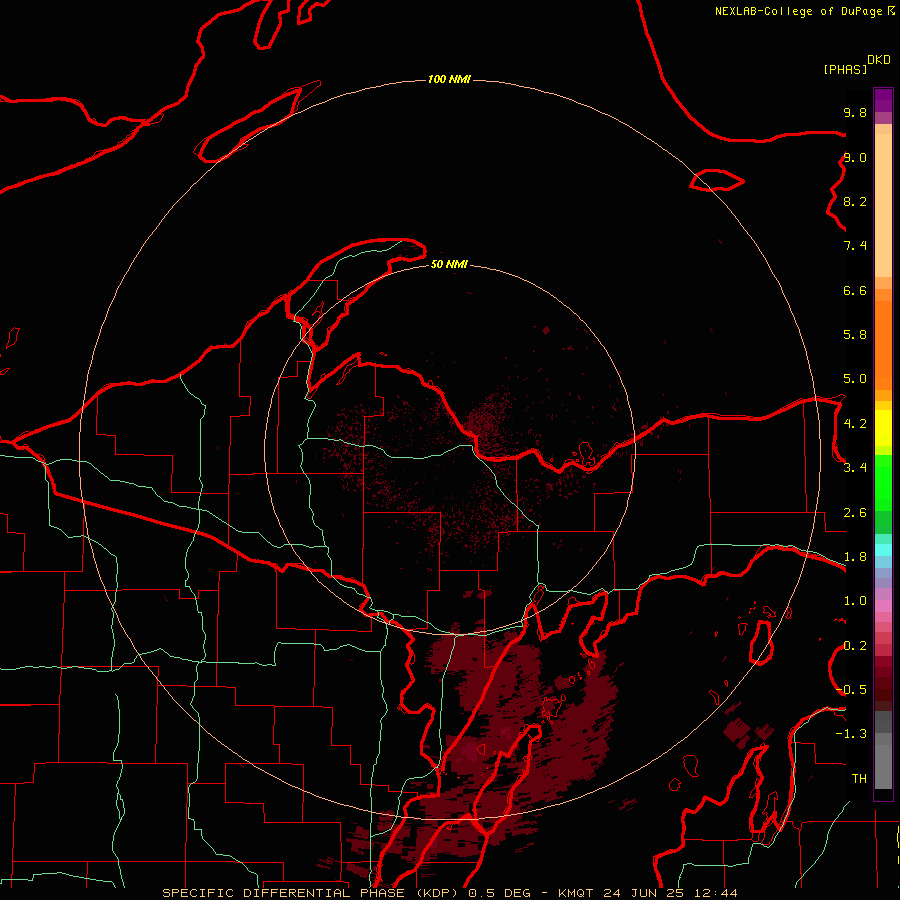The image size is (900, 900).
Task: Click the -0.5 scale value
Action: click(851, 690)
